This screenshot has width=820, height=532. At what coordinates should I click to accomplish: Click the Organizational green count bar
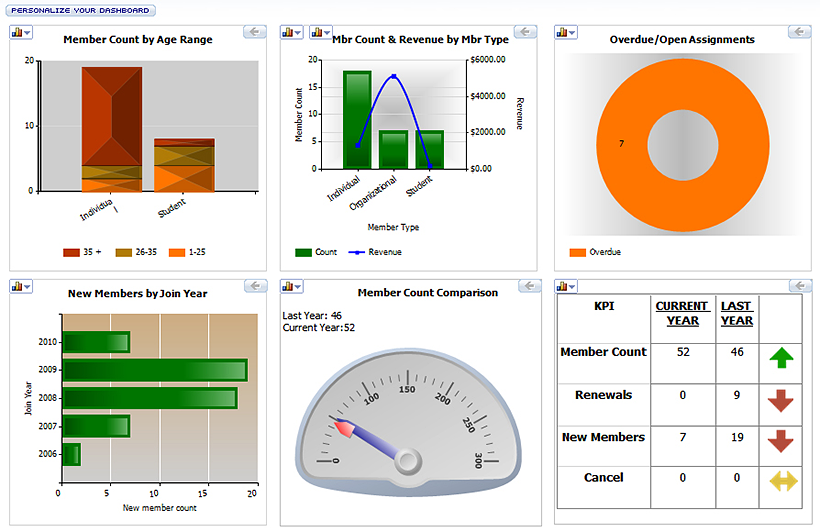pyautogui.click(x=393, y=150)
